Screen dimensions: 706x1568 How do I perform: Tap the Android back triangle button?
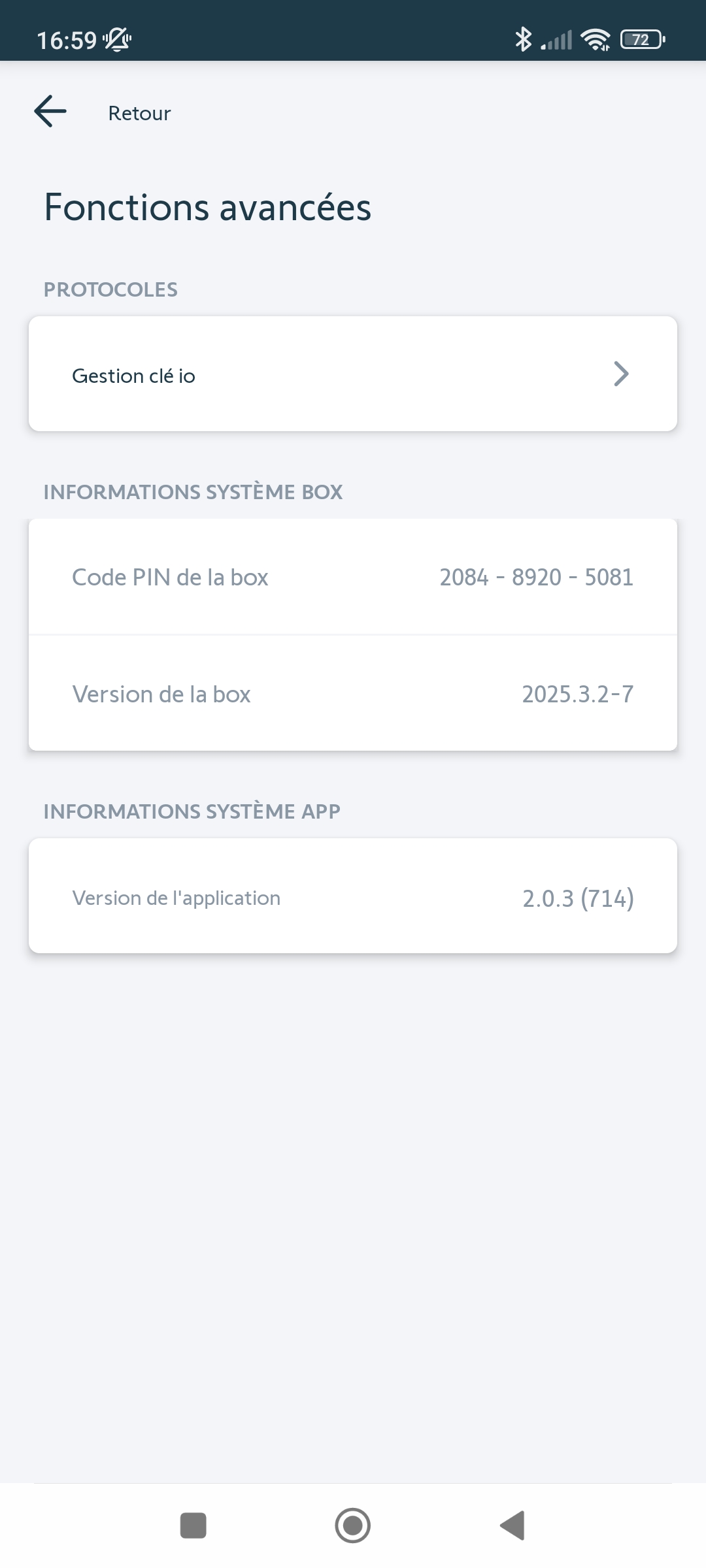(x=513, y=1526)
